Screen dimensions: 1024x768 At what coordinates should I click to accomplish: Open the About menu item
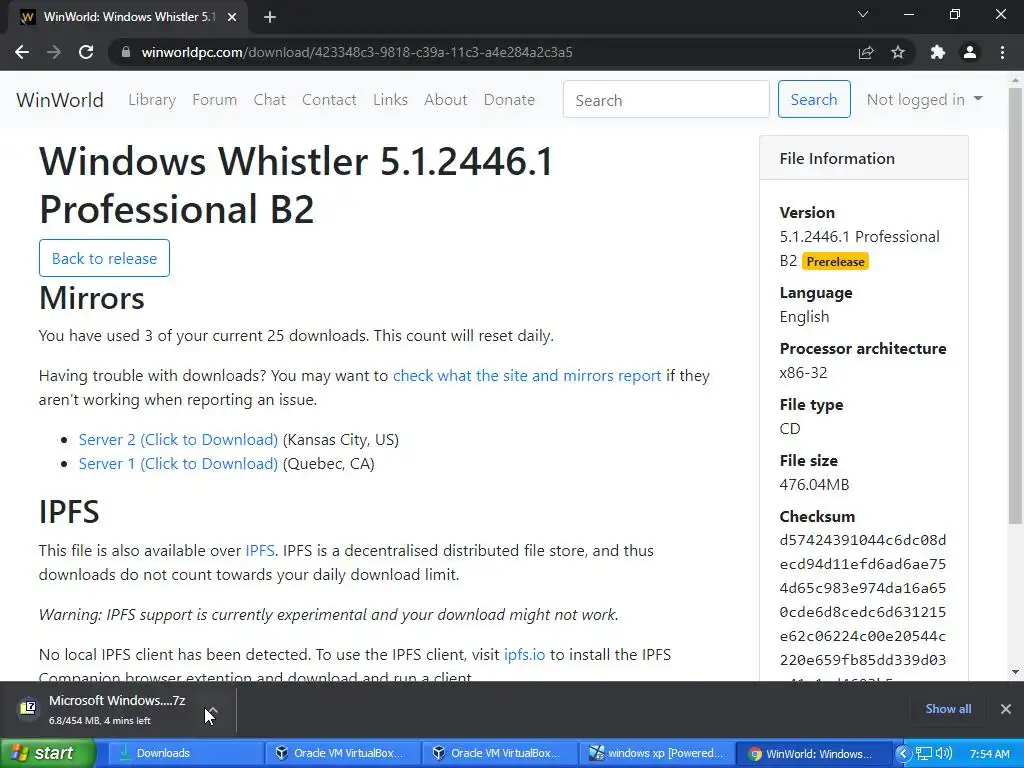tap(445, 100)
